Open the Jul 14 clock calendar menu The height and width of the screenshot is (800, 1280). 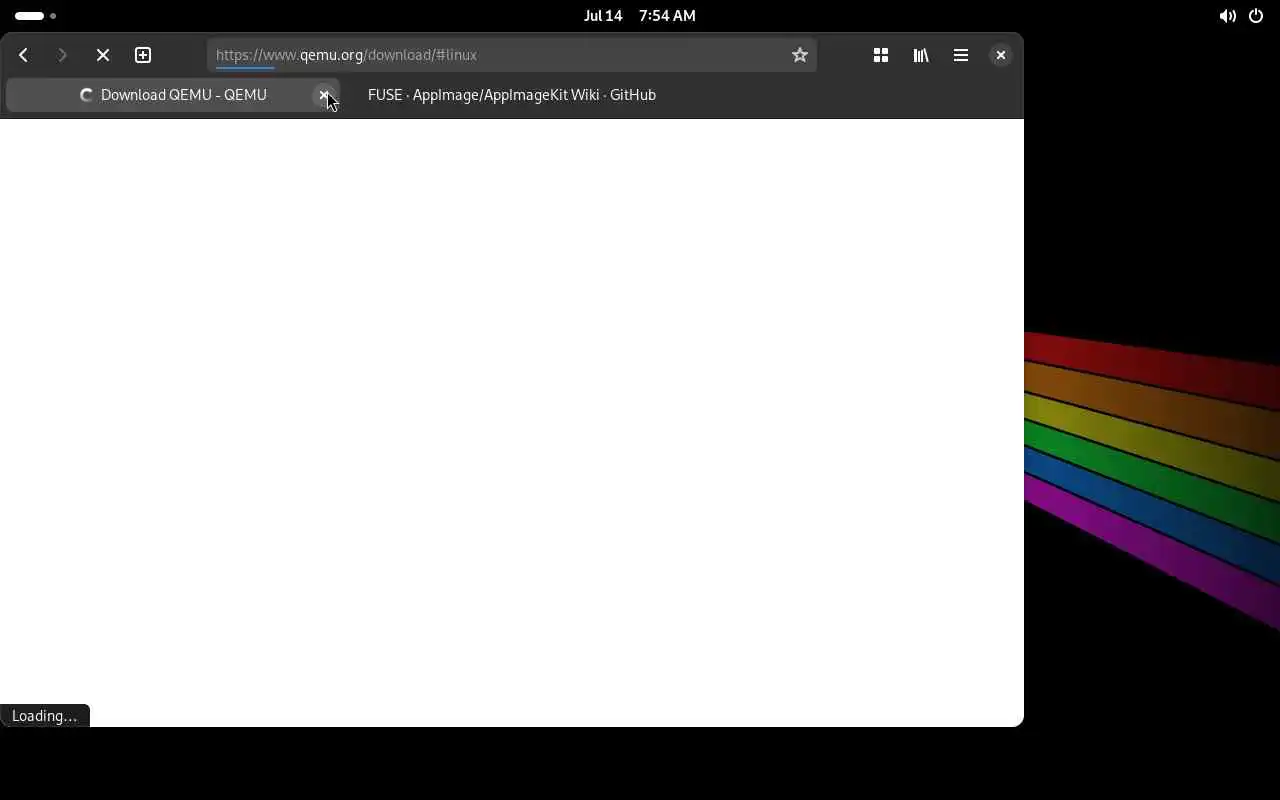tap(640, 16)
